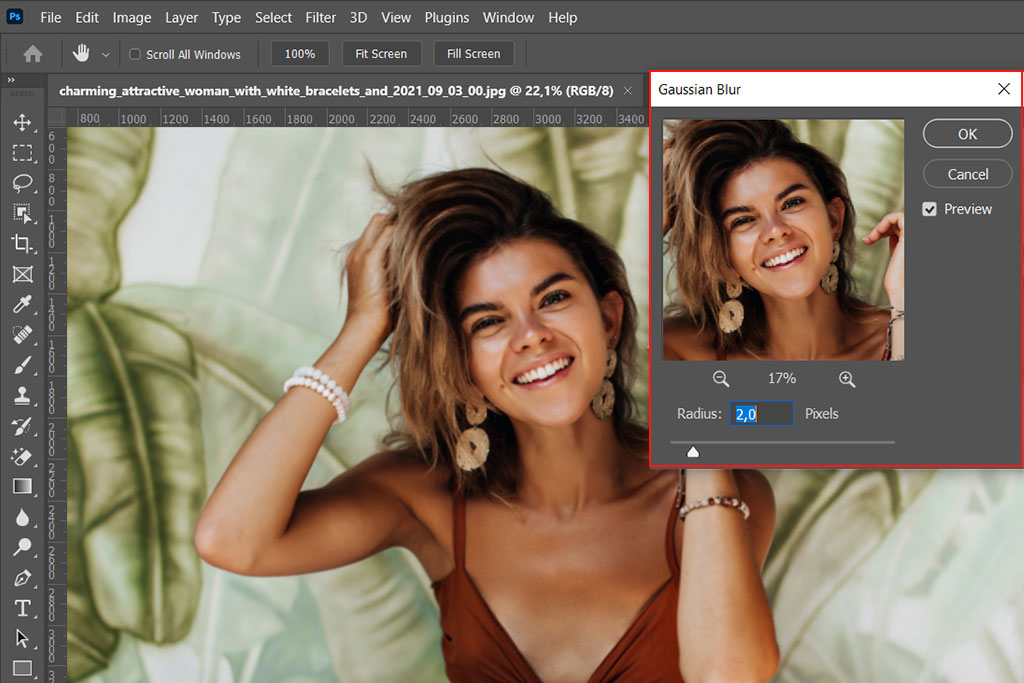Screen dimensions: 1024x683
Task: Open the 3D menu
Action: point(358,18)
